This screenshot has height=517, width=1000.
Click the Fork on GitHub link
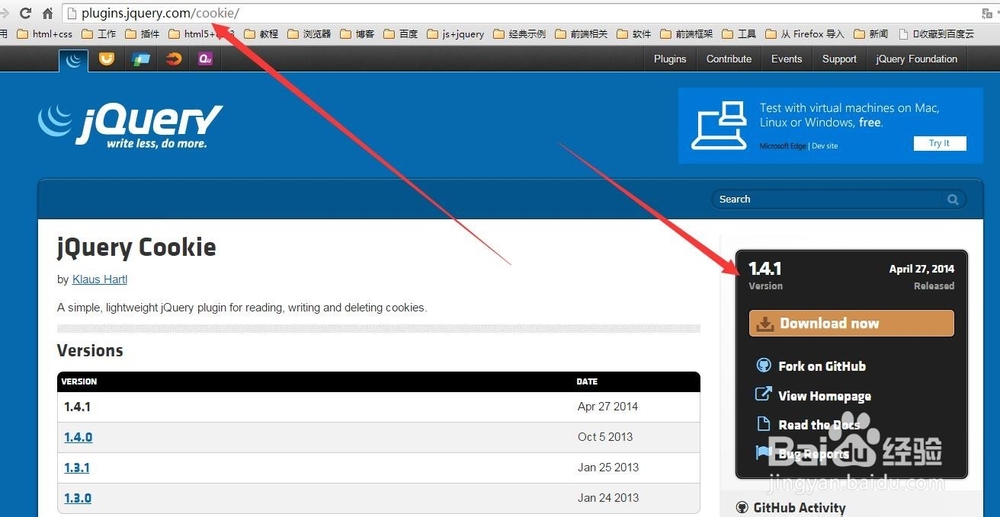821,366
